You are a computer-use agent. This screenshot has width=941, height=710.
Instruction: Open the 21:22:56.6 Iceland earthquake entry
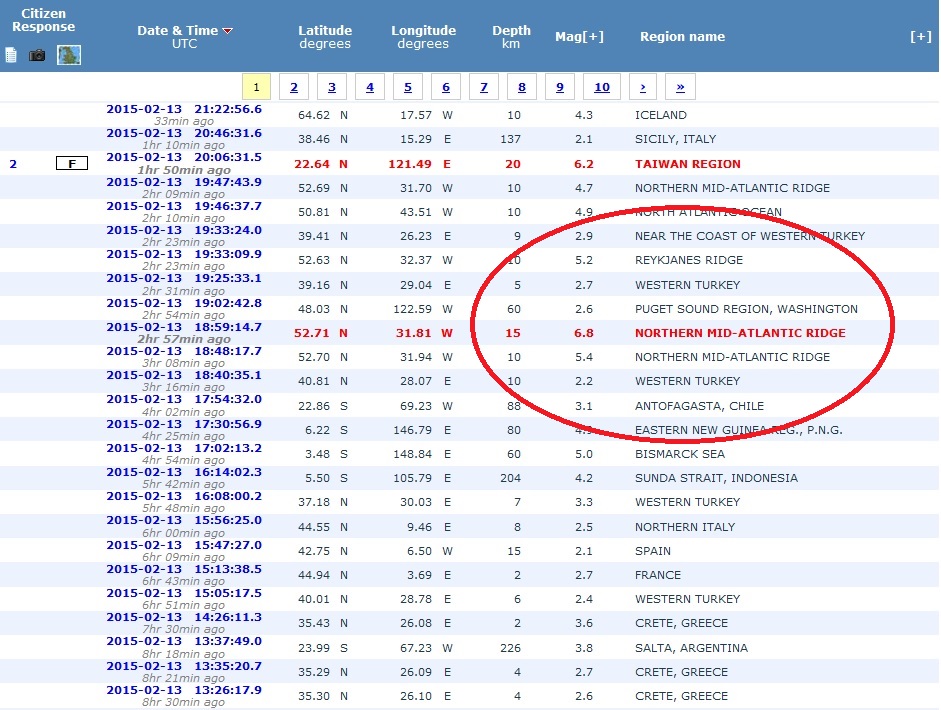pos(184,109)
